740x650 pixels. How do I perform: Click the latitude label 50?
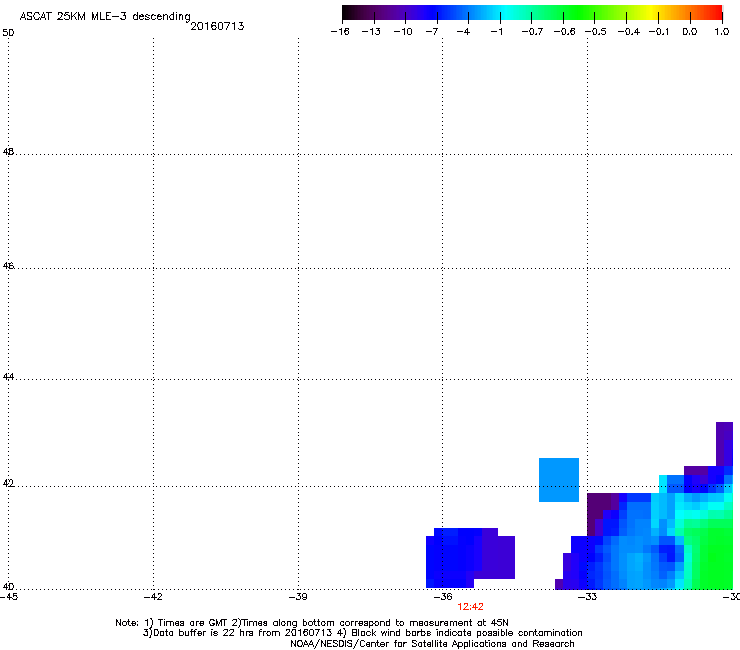pyautogui.click(x=8, y=33)
